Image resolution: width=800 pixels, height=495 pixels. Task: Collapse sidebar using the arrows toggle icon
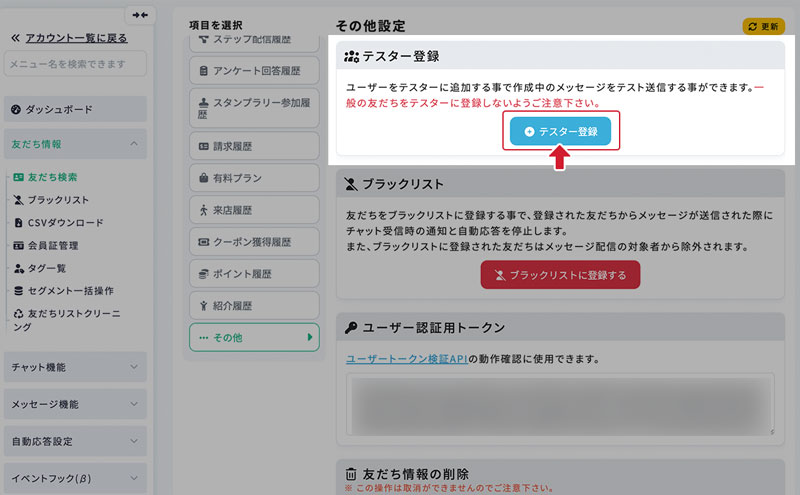coord(139,14)
